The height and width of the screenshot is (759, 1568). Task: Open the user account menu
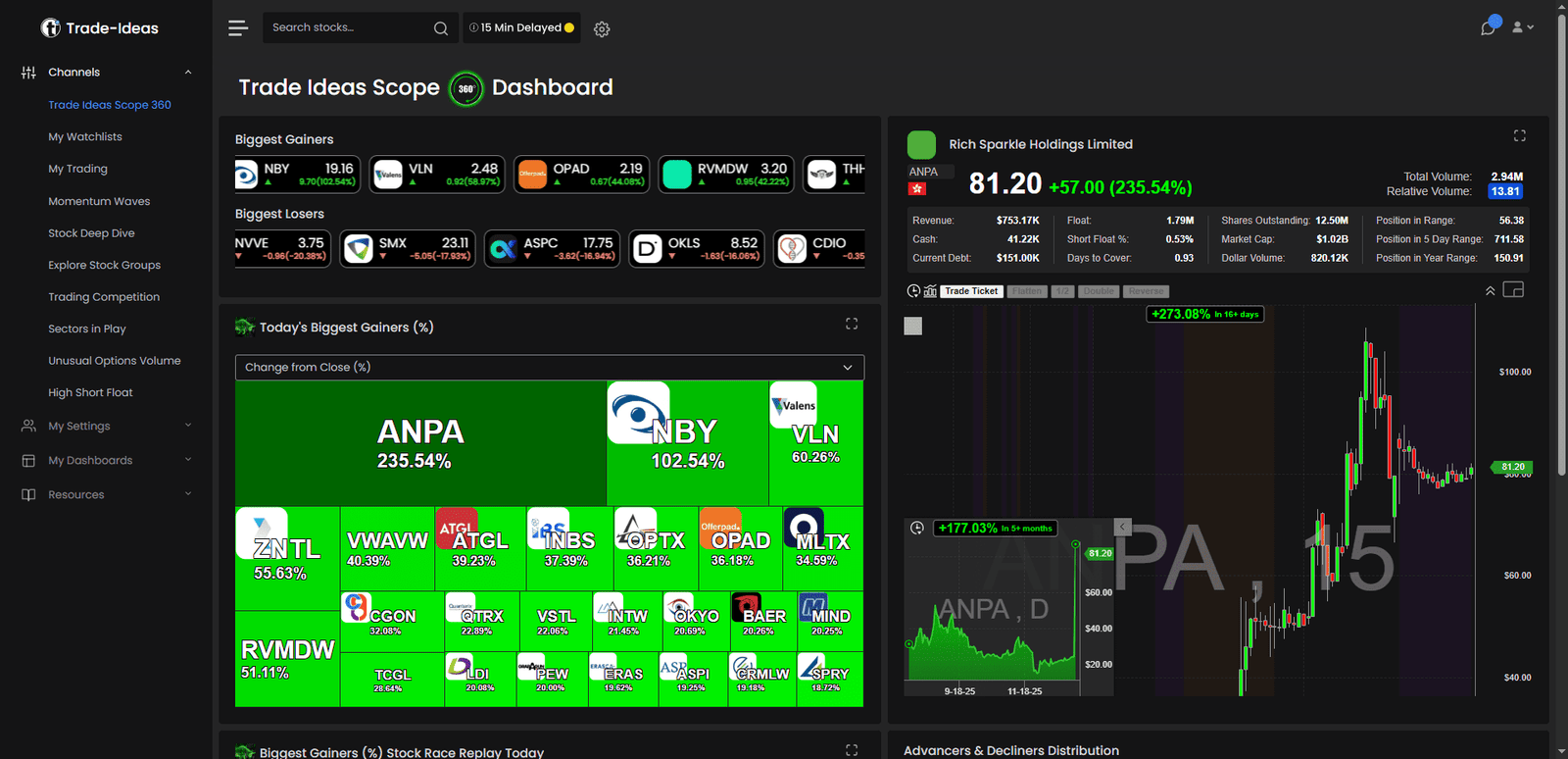pyautogui.click(x=1523, y=27)
